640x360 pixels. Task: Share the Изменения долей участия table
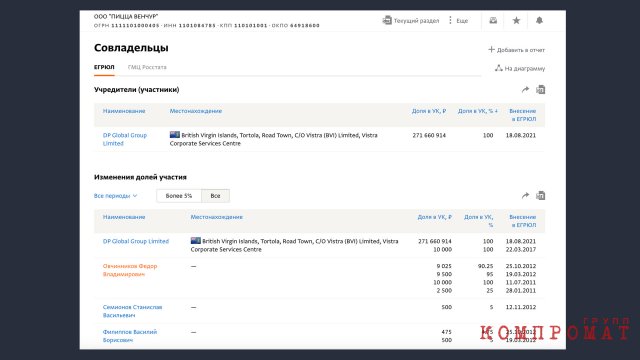tap(525, 196)
